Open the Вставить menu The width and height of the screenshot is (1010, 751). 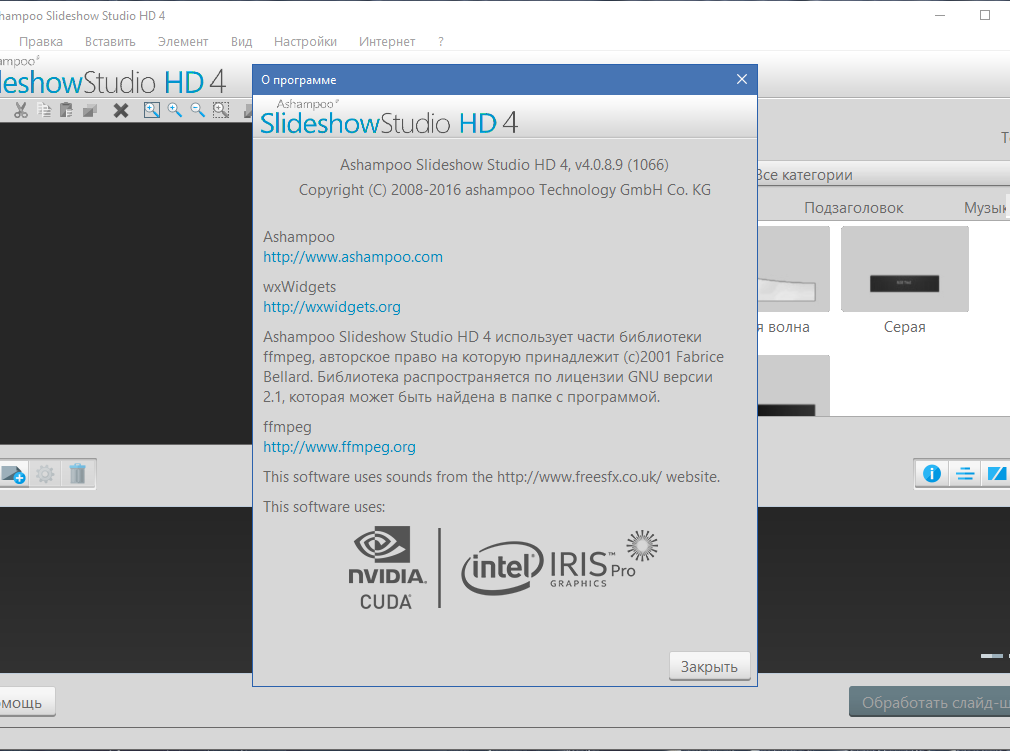110,41
